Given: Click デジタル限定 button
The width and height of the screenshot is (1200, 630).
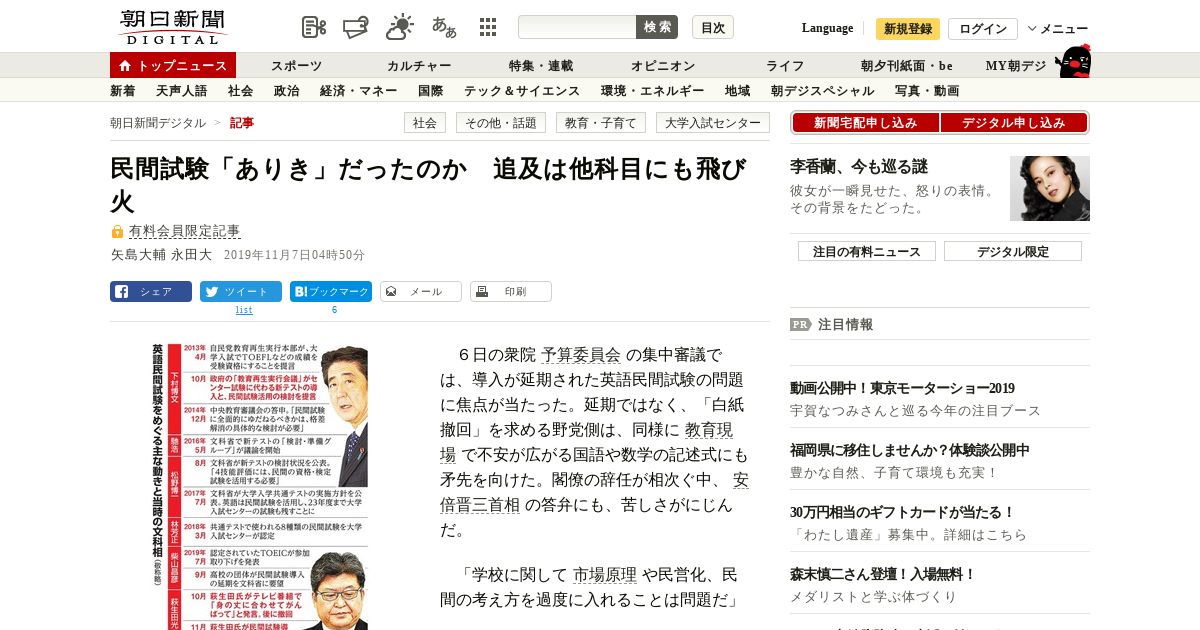Looking at the screenshot, I should click(x=1013, y=252).
